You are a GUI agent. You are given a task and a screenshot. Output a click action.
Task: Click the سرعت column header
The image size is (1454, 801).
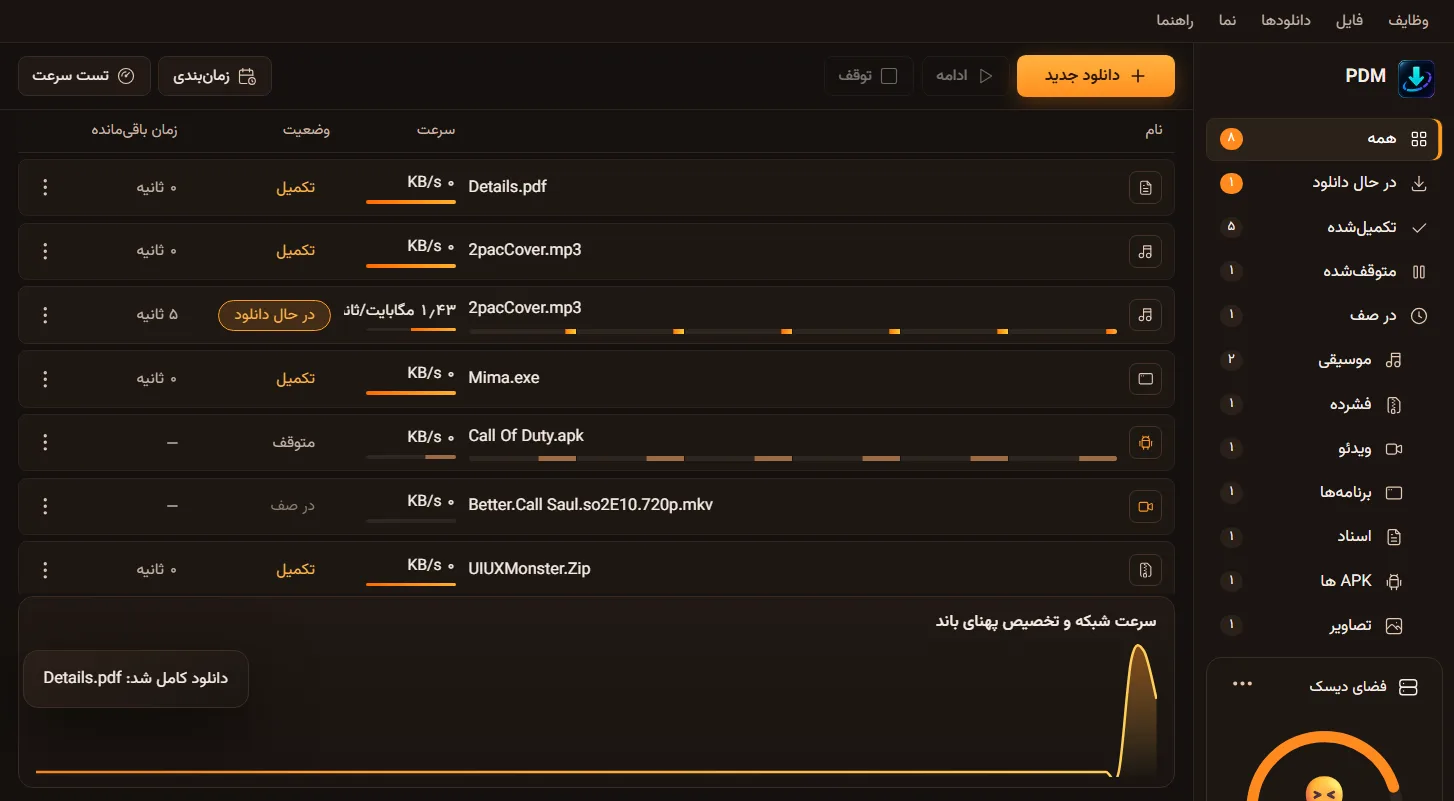[436, 130]
